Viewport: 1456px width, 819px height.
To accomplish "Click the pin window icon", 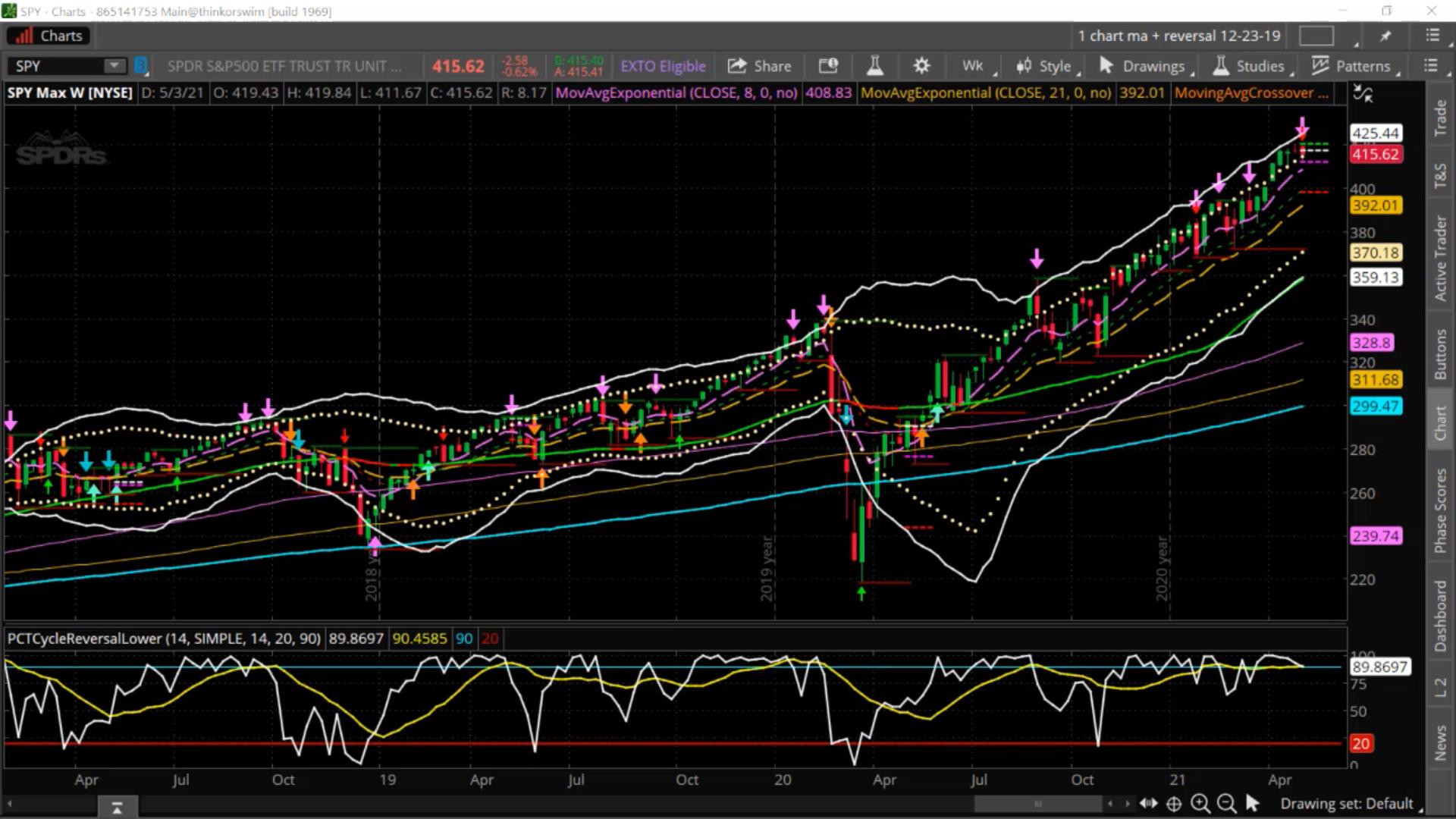I will (1385, 36).
